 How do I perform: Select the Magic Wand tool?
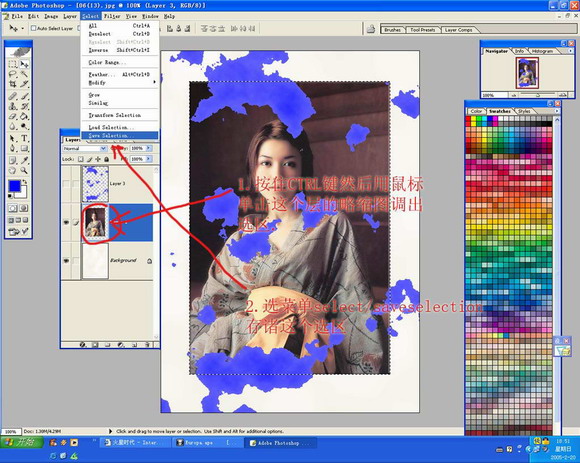(24, 74)
